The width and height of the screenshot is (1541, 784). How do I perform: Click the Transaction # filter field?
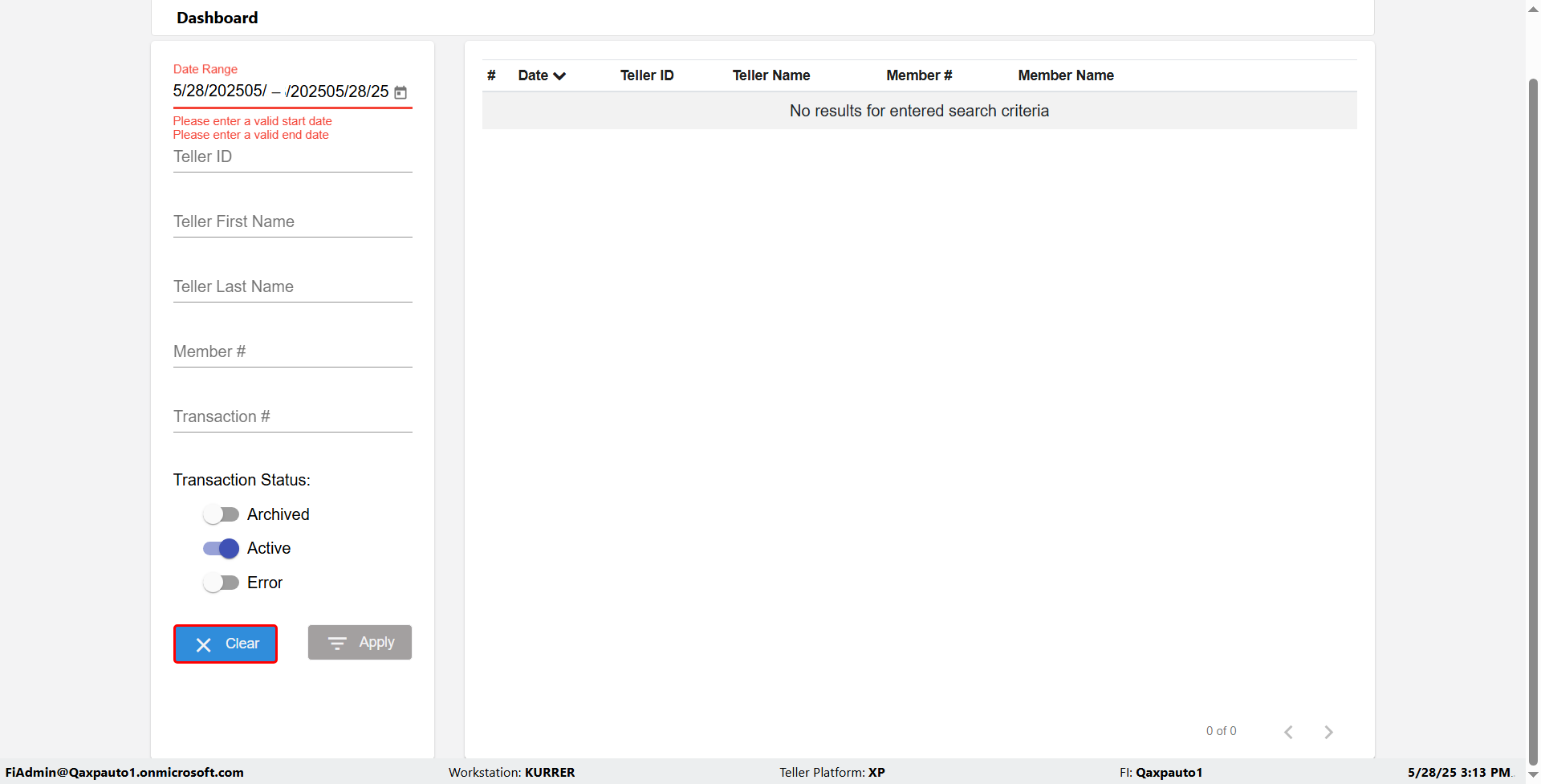(293, 417)
